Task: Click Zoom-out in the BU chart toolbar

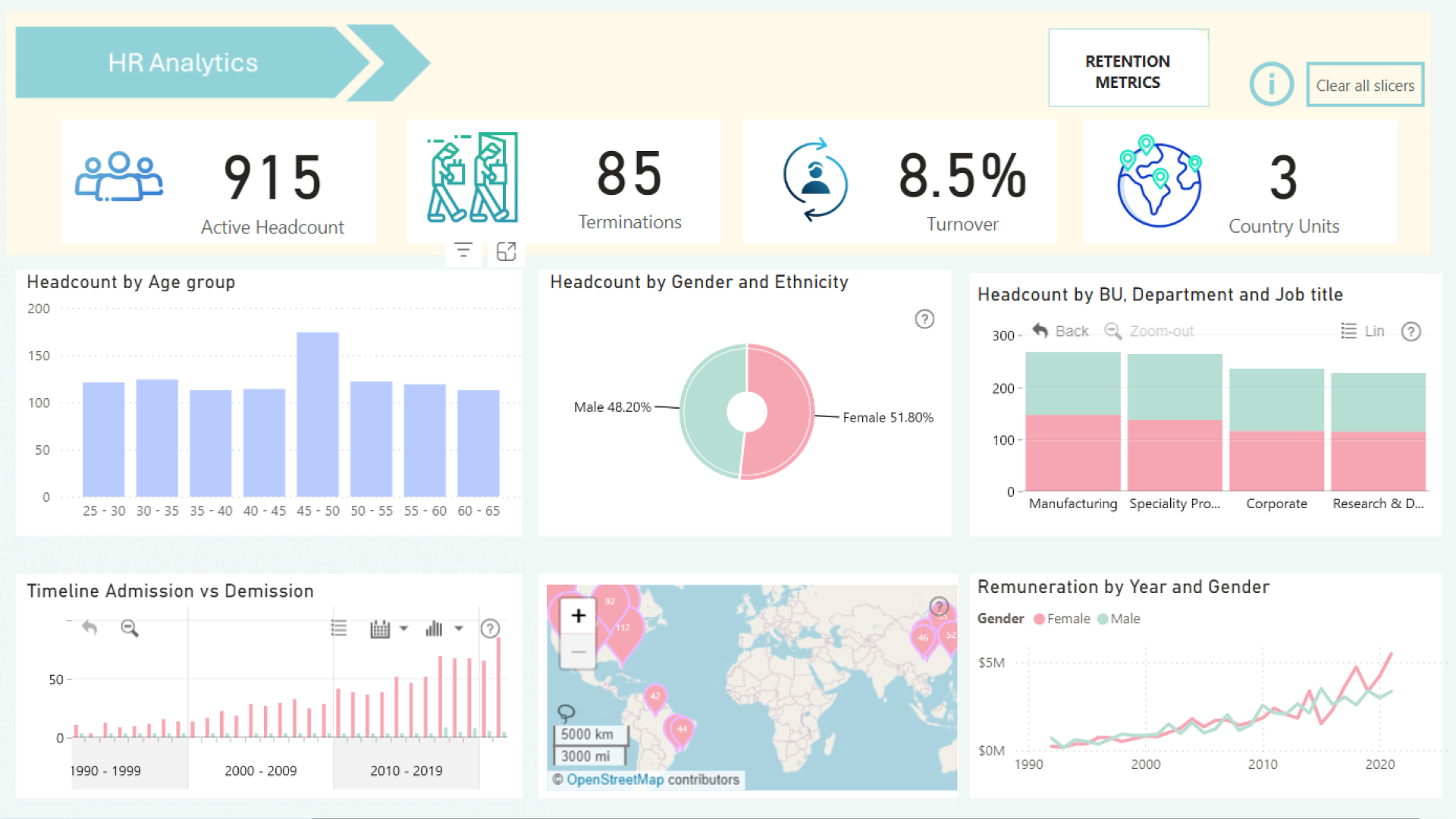Action: click(1149, 331)
